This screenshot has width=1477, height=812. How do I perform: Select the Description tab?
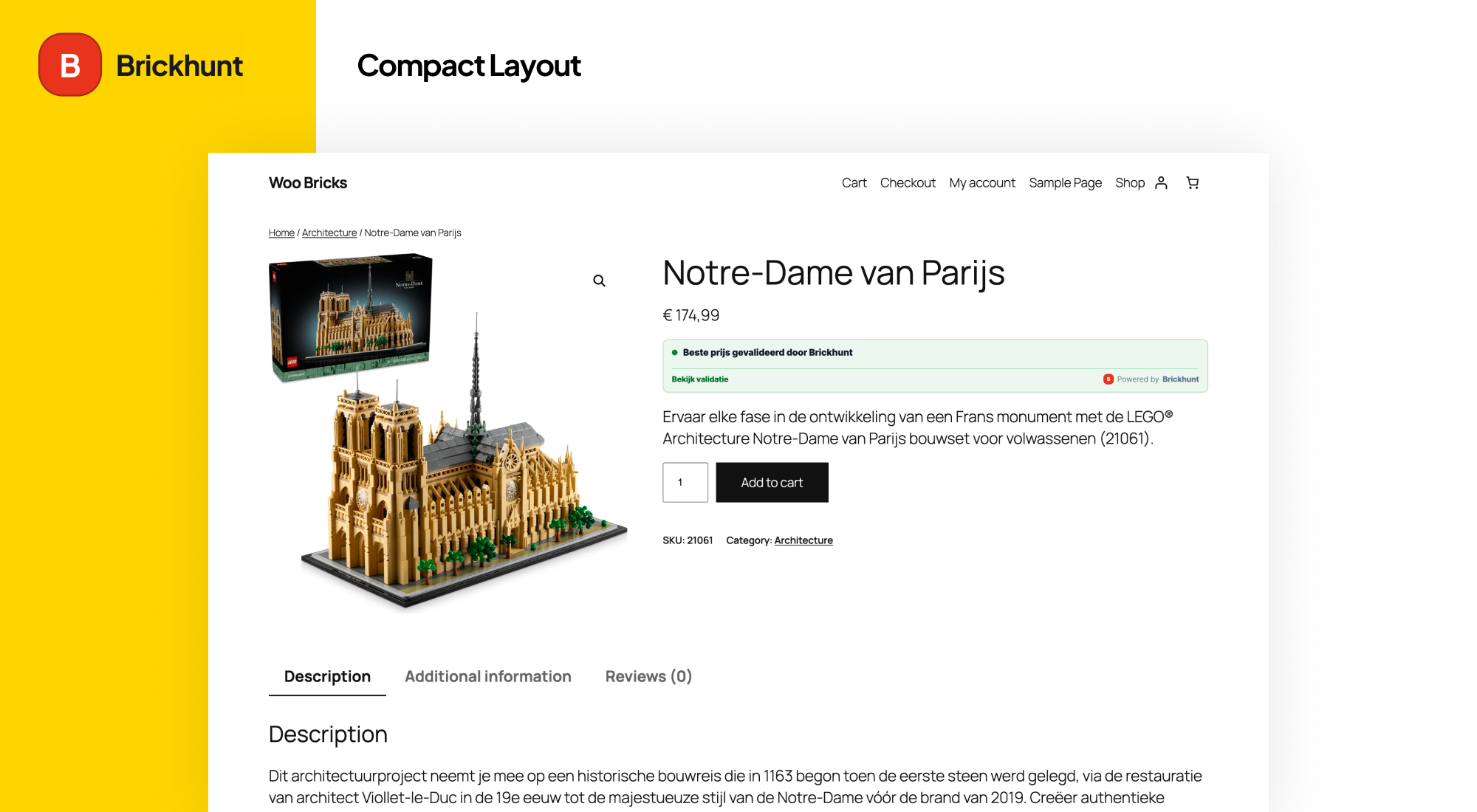327,676
